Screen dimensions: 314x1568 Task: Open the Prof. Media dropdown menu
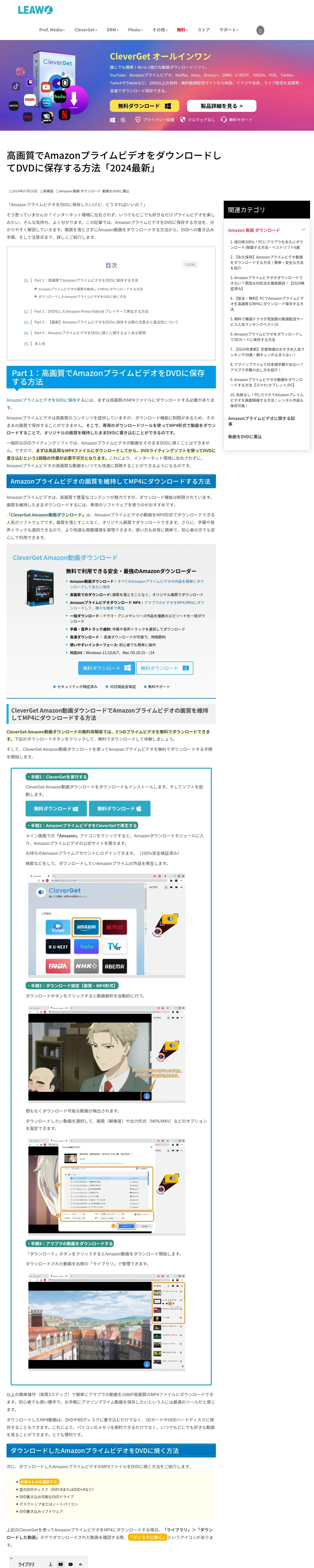(52, 30)
